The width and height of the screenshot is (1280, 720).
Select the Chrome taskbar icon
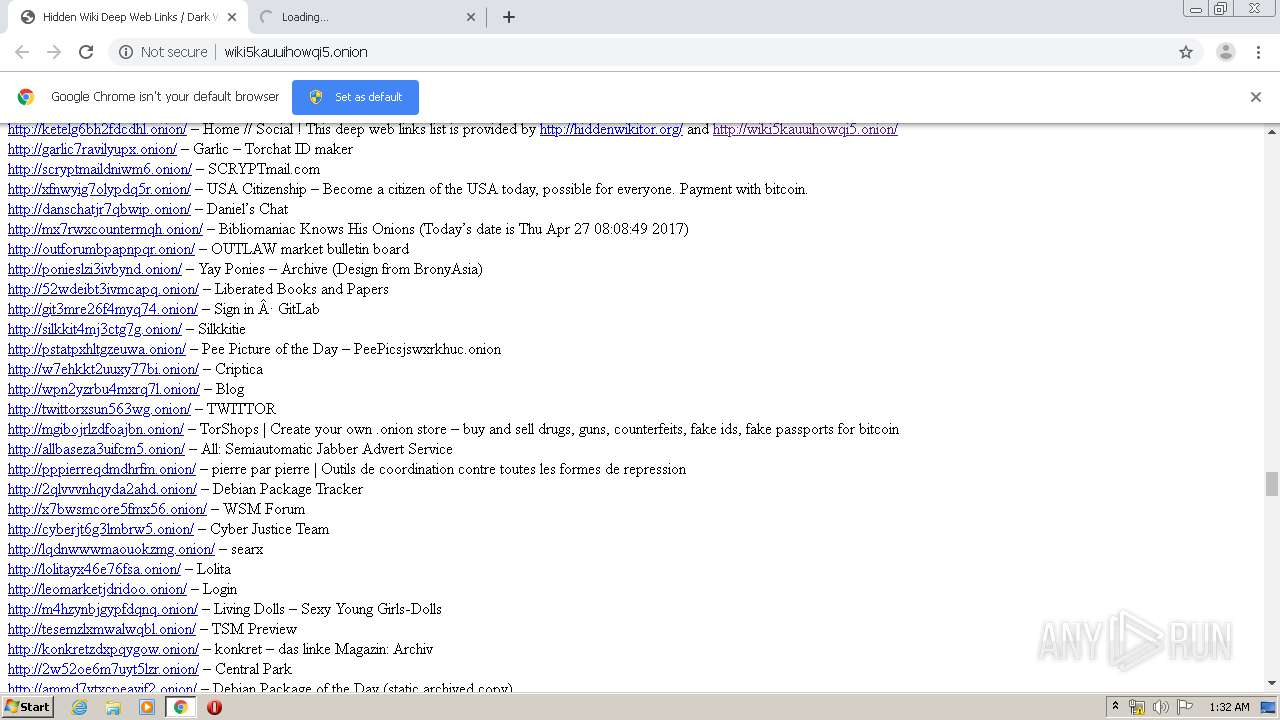click(180, 707)
